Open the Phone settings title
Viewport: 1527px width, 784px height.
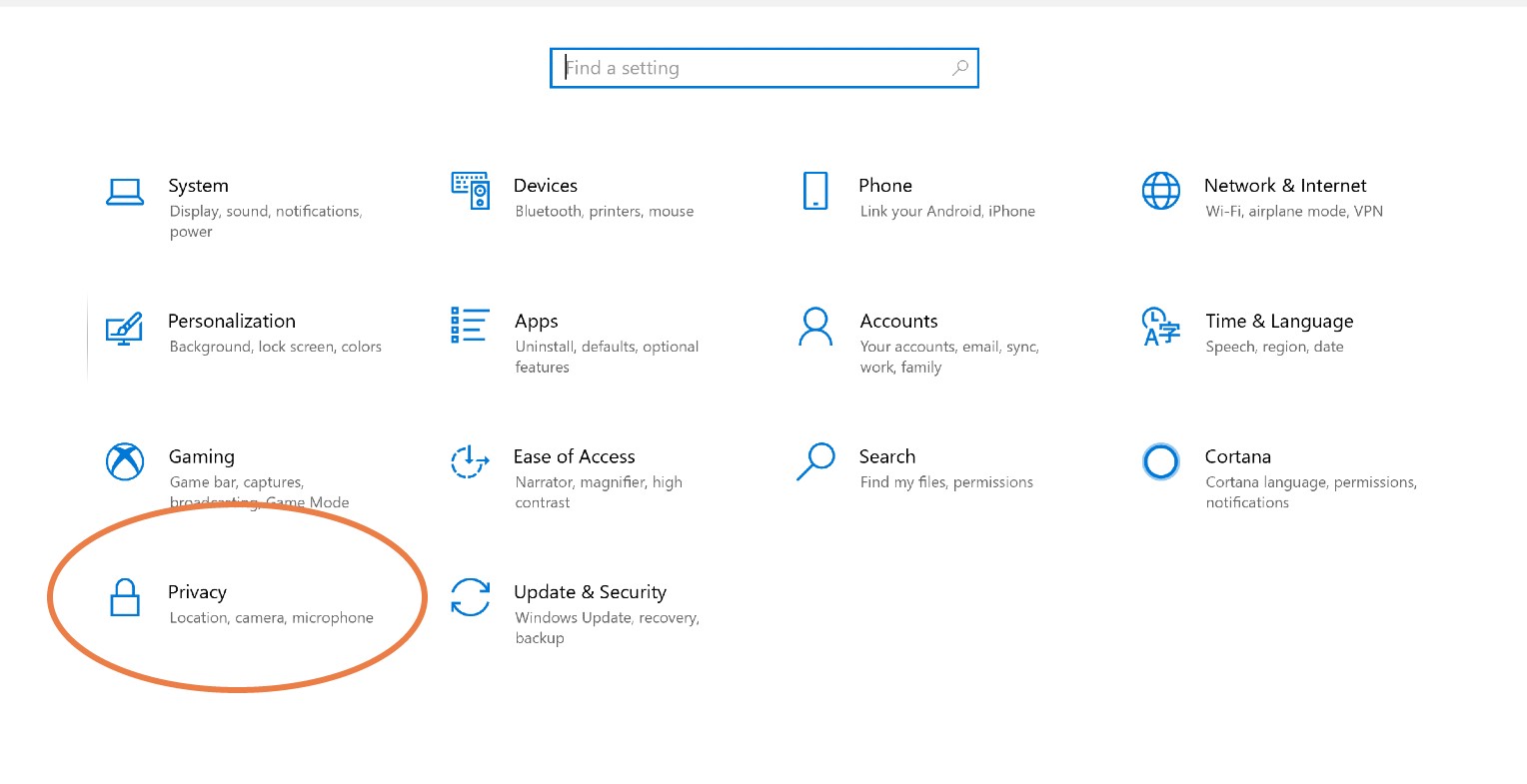(x=885, y=186)
